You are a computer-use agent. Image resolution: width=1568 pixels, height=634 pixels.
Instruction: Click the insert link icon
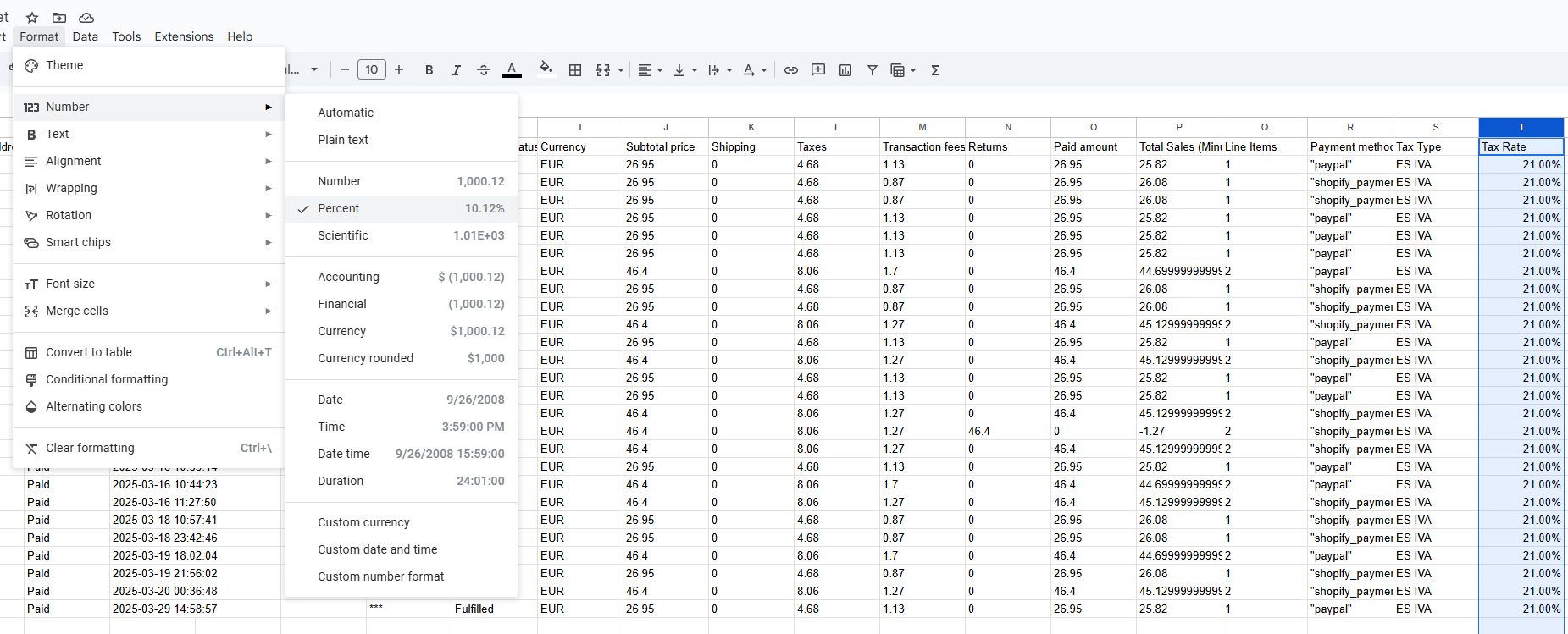coord(790,70)
